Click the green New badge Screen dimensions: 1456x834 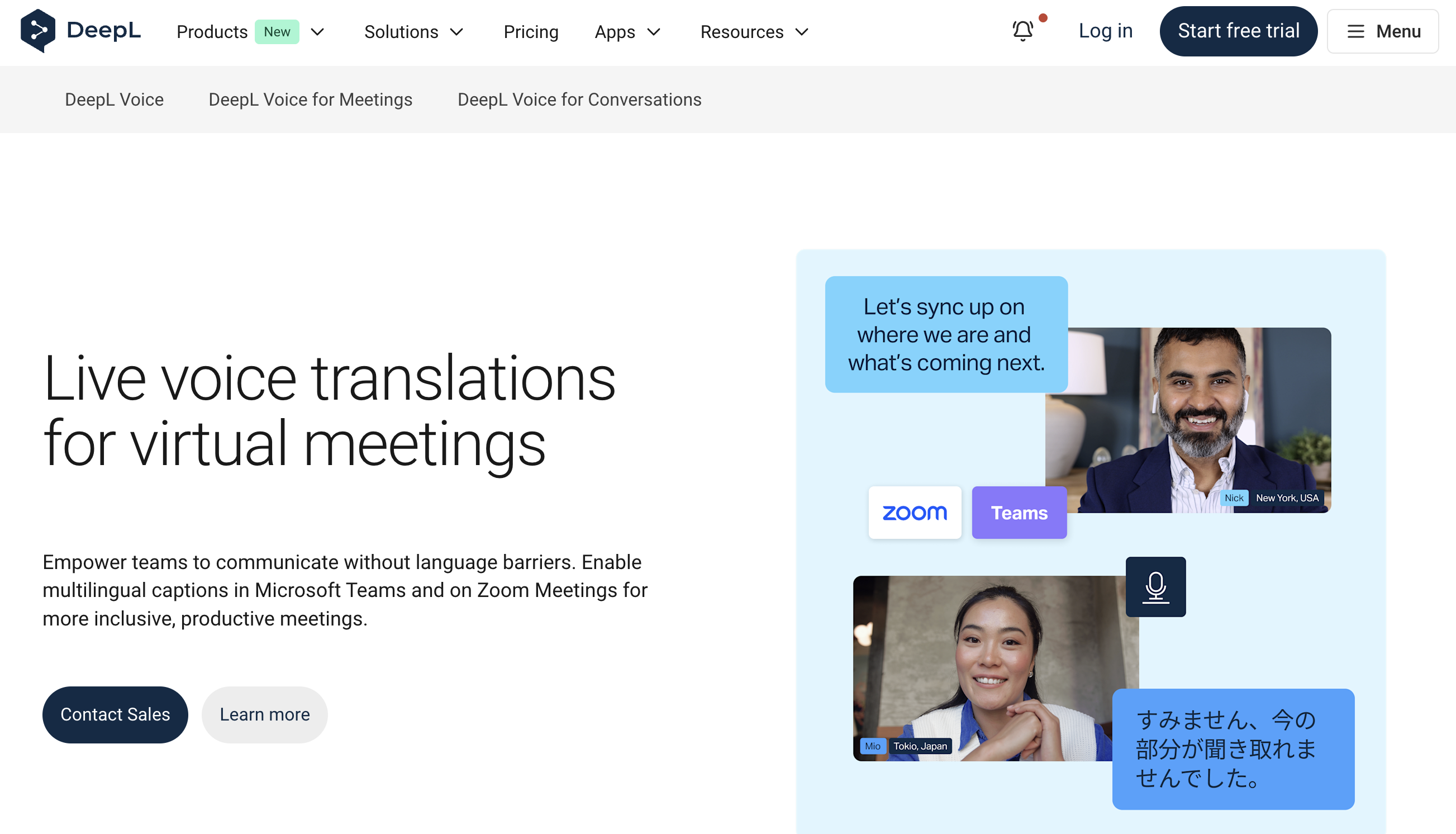(277, 32)
